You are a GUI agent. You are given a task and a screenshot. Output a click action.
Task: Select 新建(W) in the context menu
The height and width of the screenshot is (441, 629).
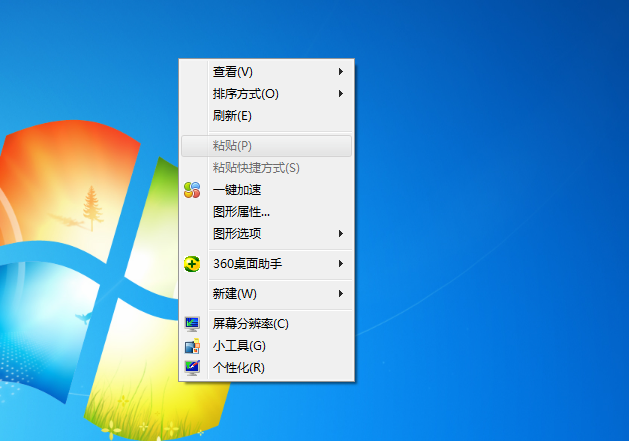click(x=266, y=294)
